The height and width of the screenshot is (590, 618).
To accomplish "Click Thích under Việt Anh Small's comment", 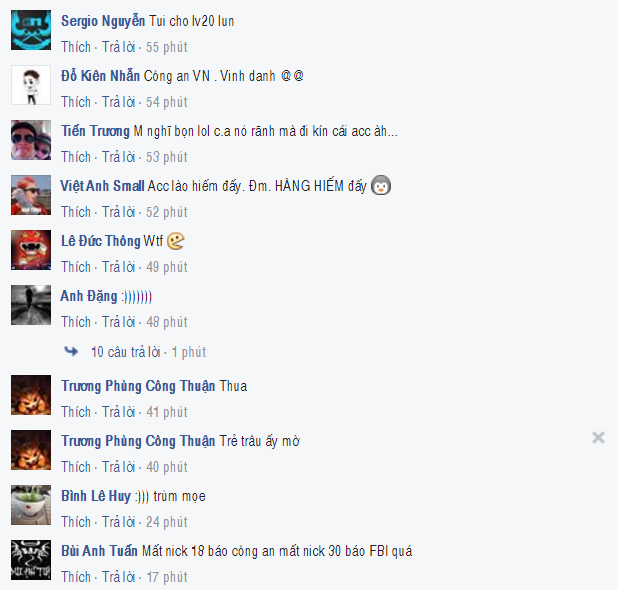I will [x=76, y=212].
